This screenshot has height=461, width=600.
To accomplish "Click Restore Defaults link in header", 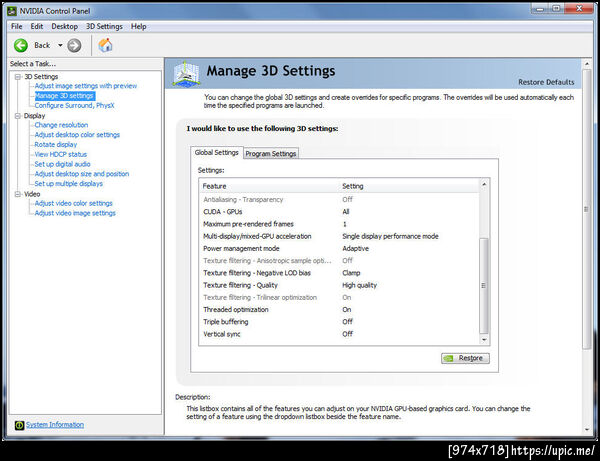I will point(546,82).
